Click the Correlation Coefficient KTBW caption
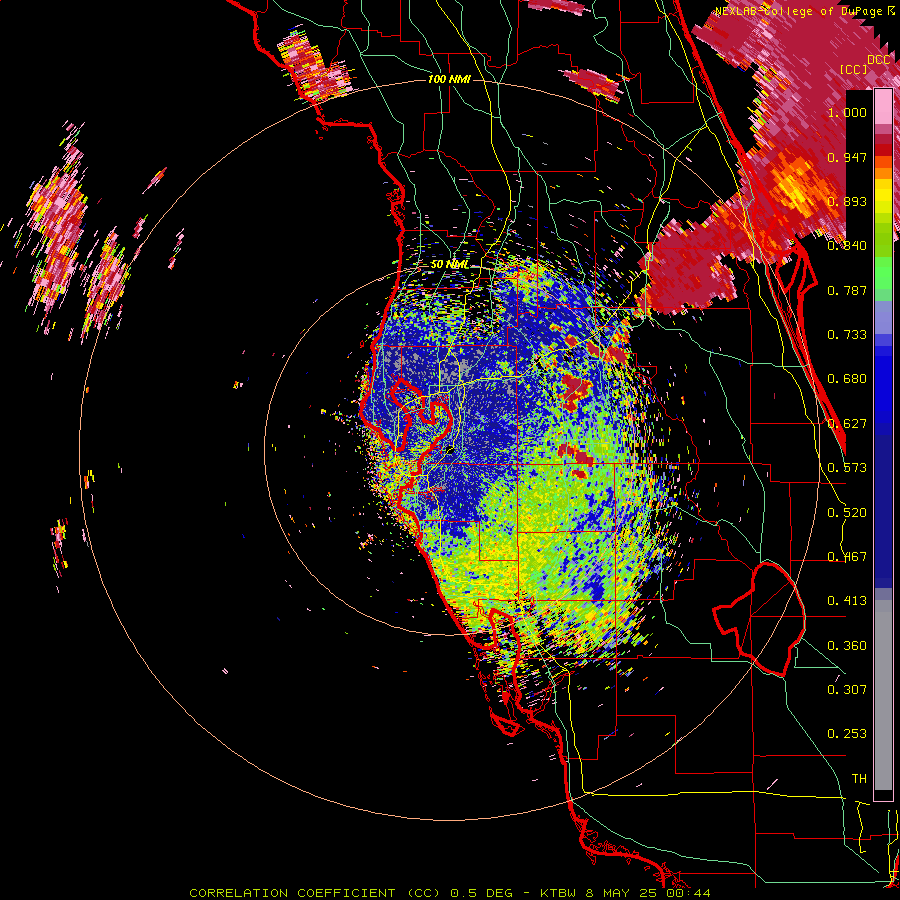Viewport: 900px width, 900px height. coord(449,893)
